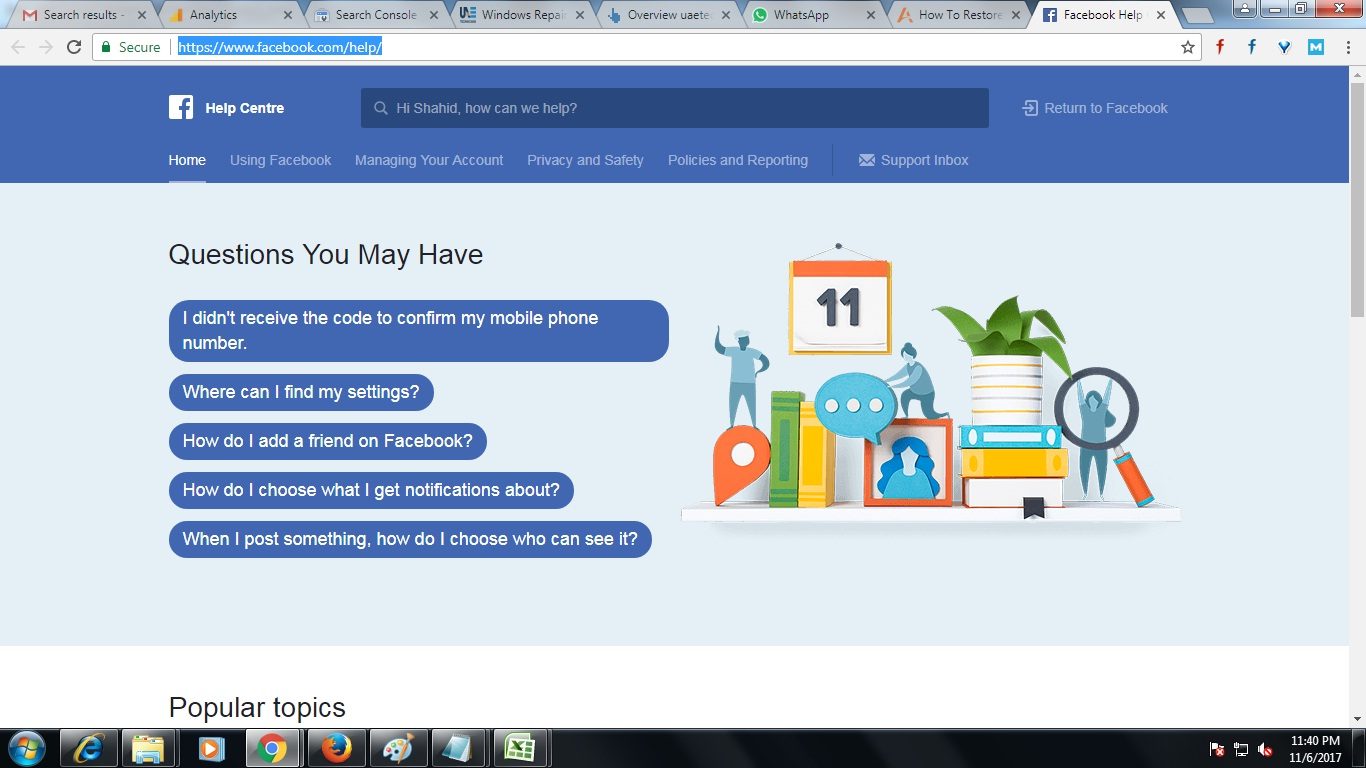
Task: Open the Windows Start button
Action: coord(26,748)
